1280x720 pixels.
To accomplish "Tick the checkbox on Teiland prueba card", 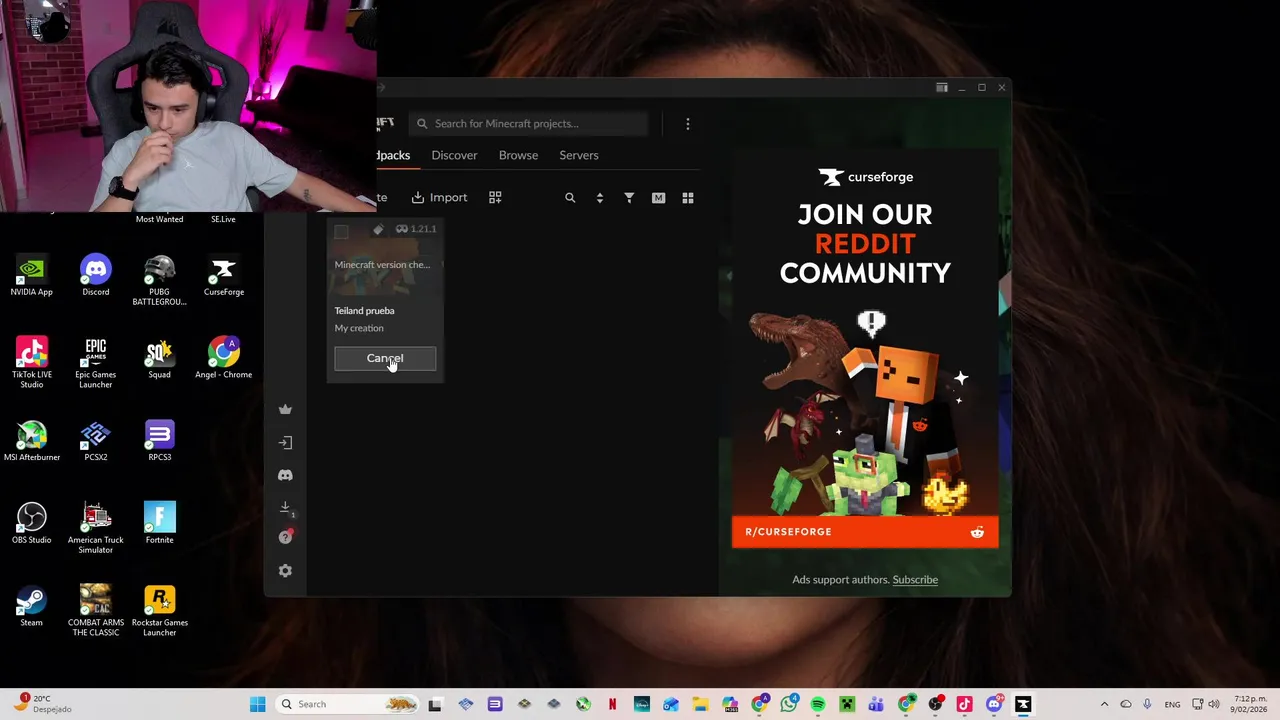I will pyautogui.click(x=341, y=232).
